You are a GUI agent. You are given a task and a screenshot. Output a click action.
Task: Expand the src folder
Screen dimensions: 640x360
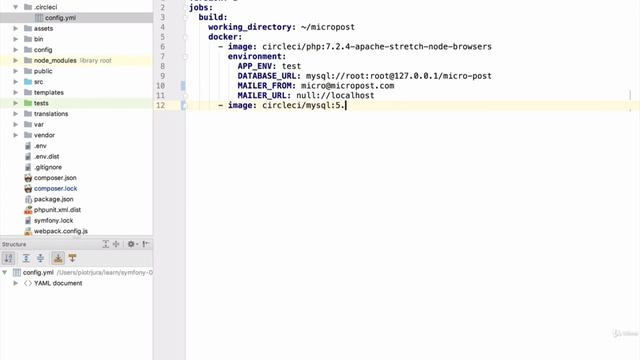point(16,82)
